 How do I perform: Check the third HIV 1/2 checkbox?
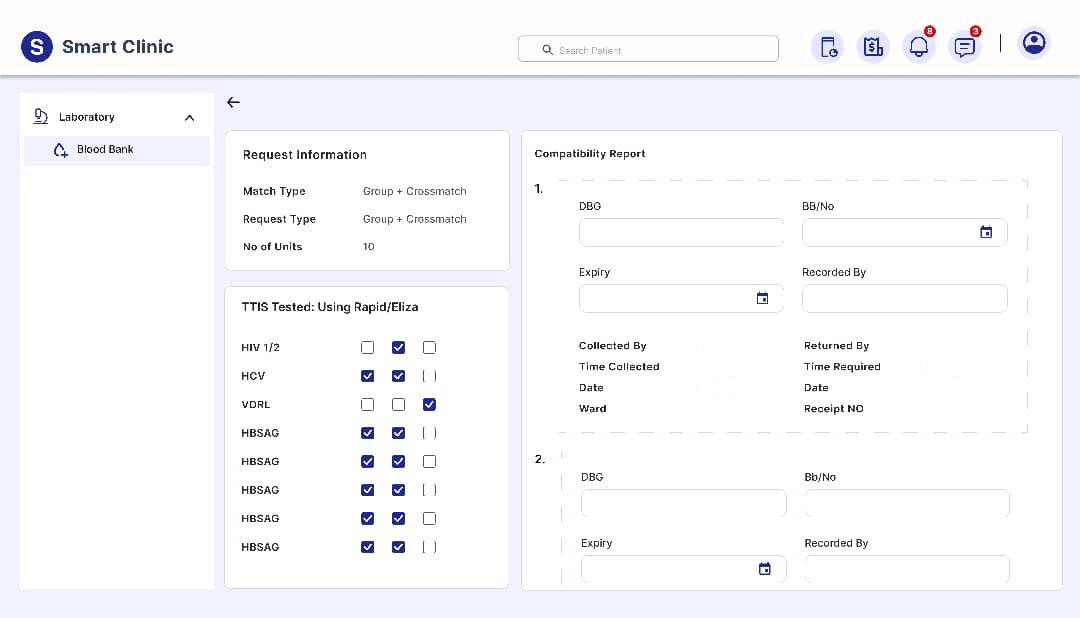pyautogui.click(x=429, y=347)
